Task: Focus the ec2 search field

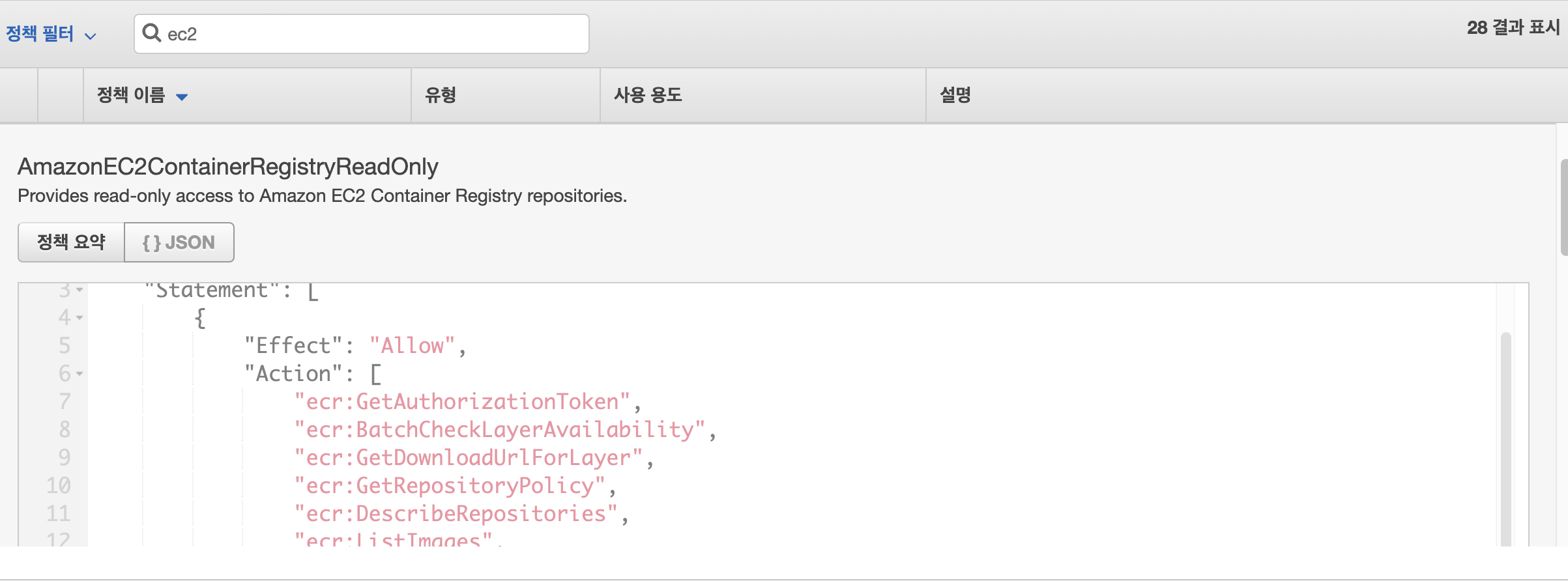Action: pos(362,34)
